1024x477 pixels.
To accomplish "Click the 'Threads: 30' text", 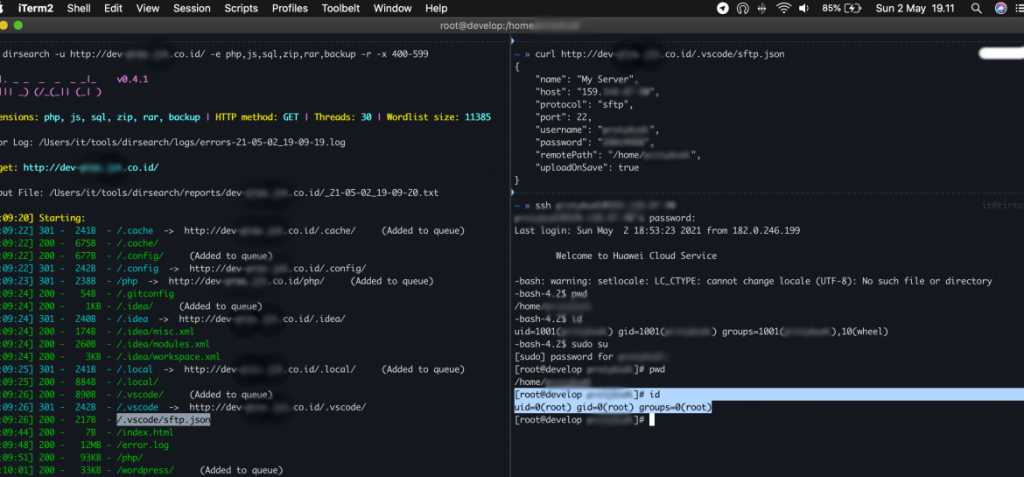I will click(343, 118).
